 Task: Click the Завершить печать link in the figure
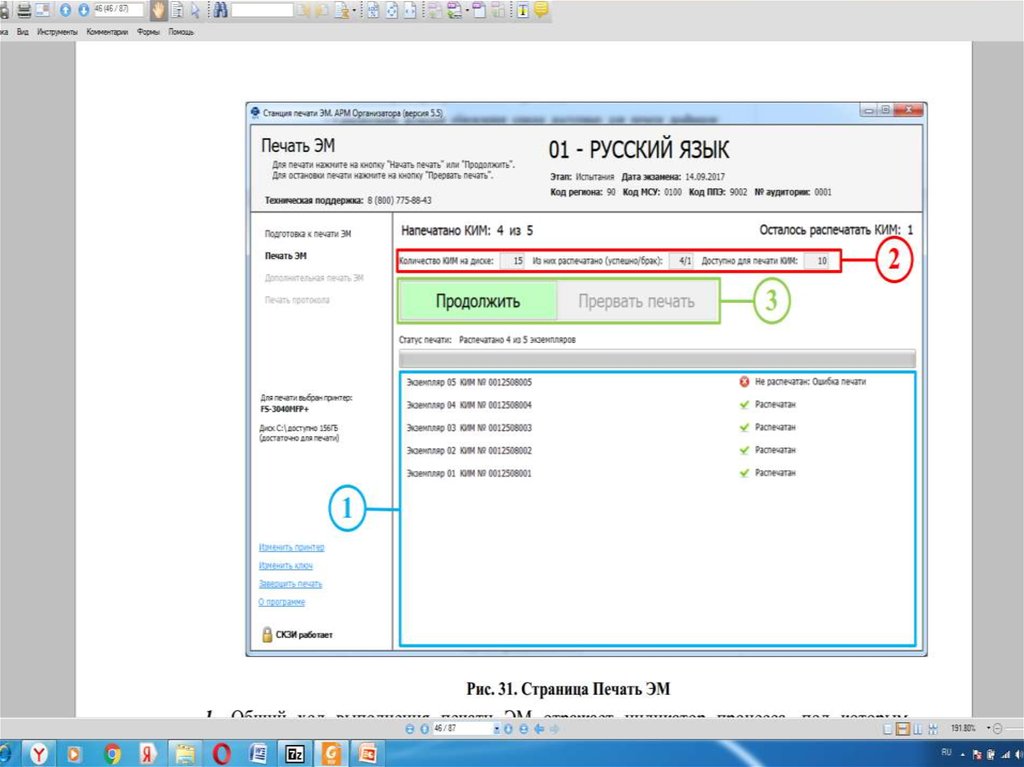point(291,584)
